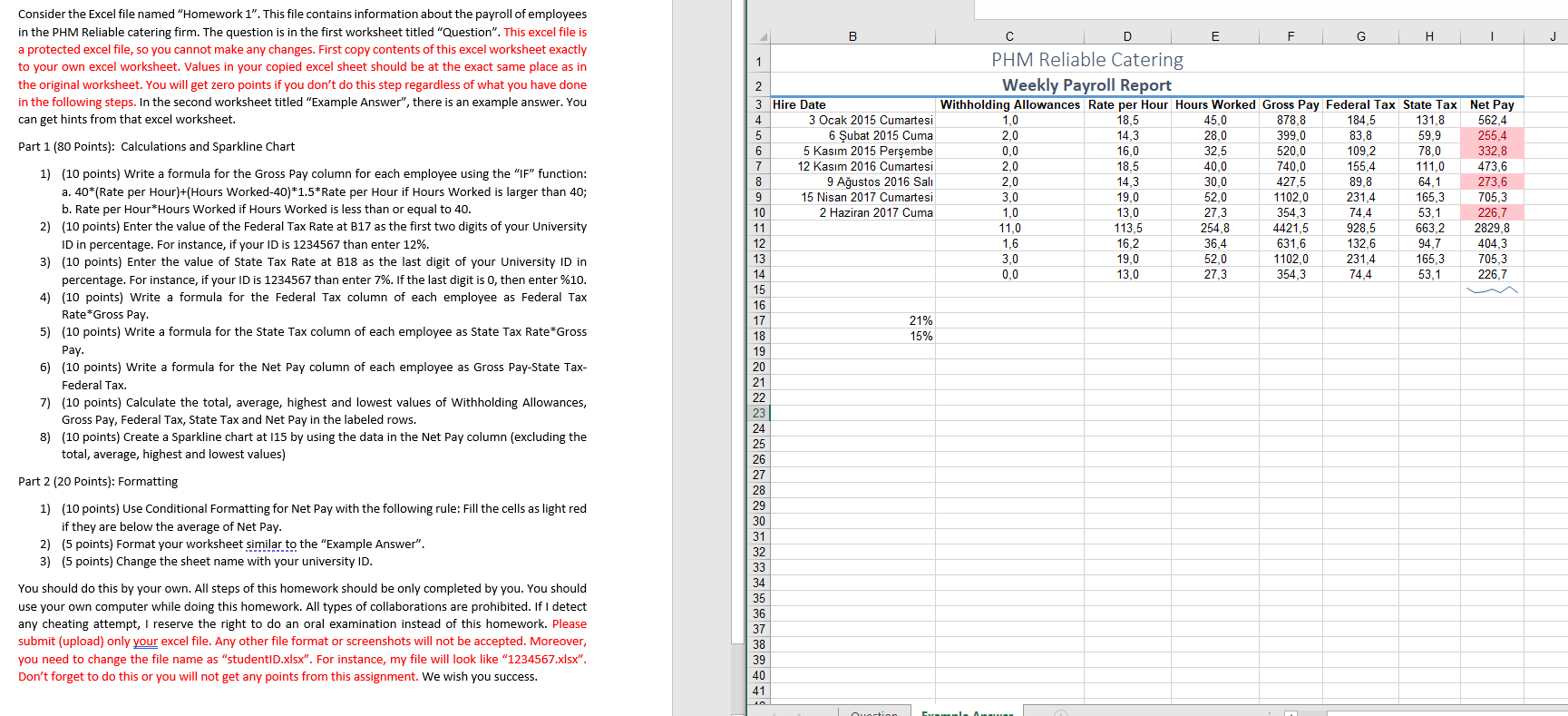Viewport: 1568px width, 716px height.
Task: Select the red-filled Net Pay cell 226,7
Action: point(1492,212)
